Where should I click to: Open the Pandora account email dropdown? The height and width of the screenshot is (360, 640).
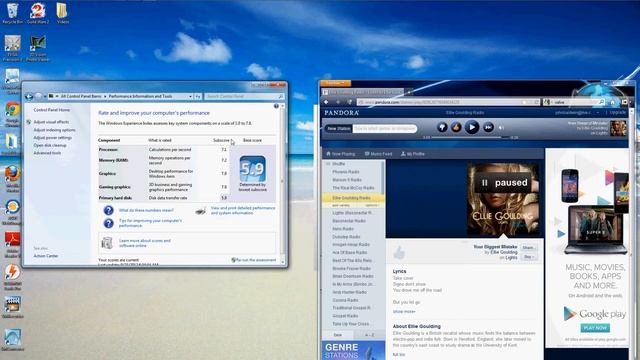coord(577,113)
